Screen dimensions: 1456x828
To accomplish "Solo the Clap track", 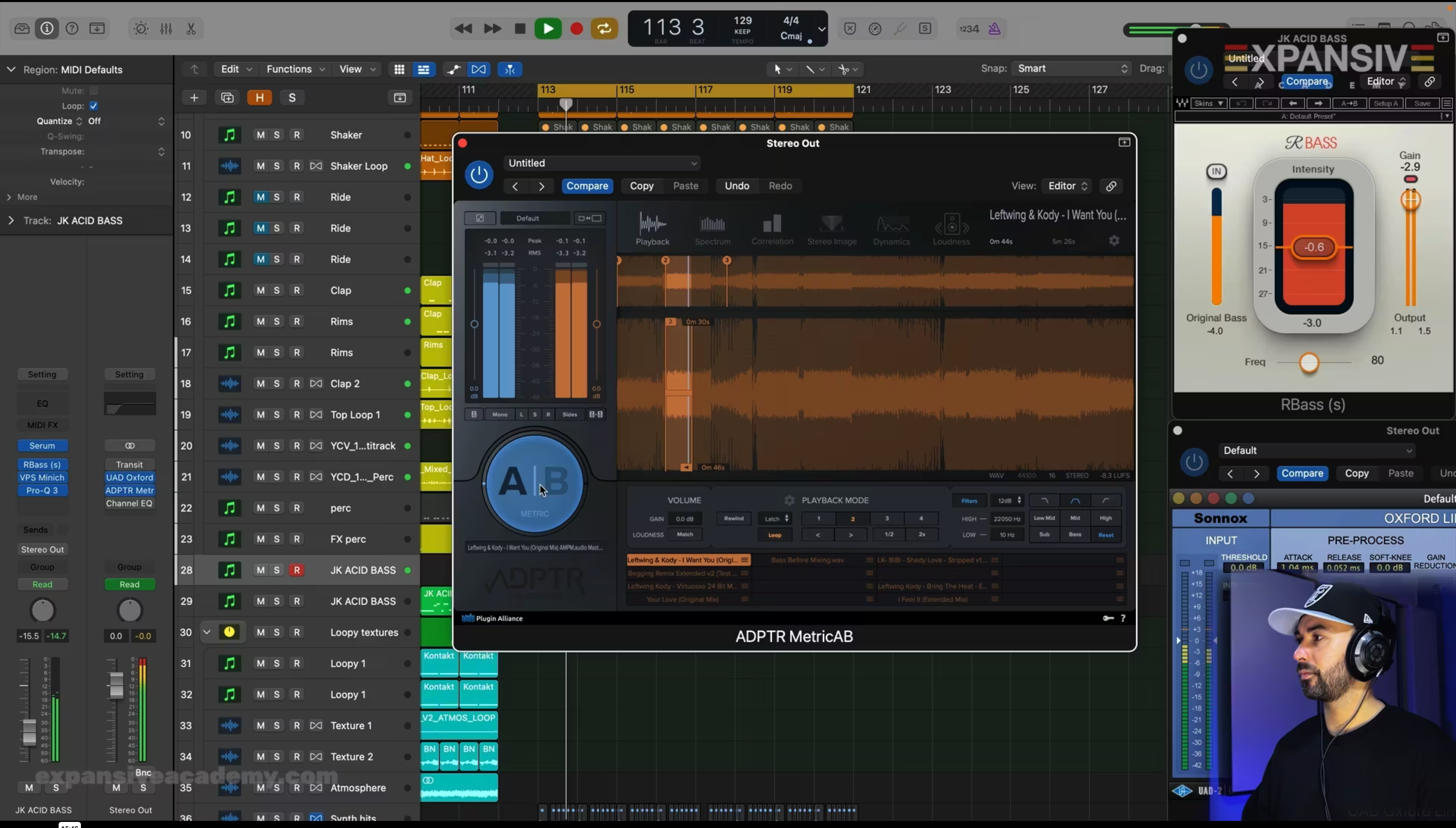I will point(277,290).
